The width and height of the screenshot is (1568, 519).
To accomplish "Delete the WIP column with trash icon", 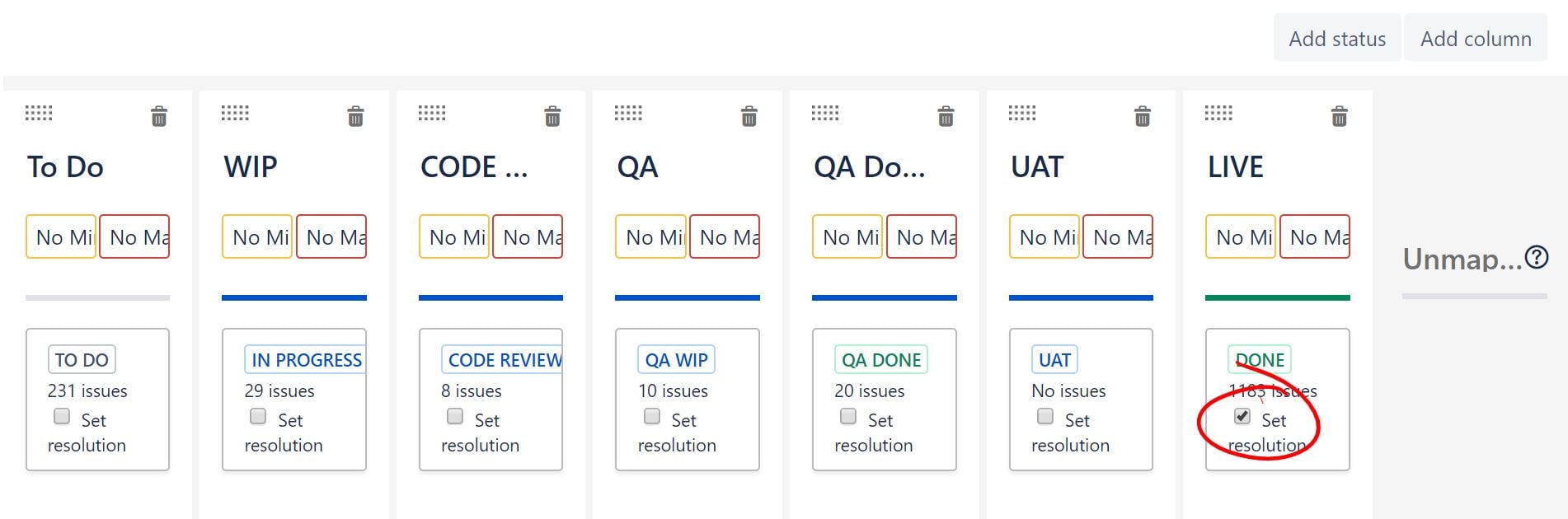I will point(355,116).
